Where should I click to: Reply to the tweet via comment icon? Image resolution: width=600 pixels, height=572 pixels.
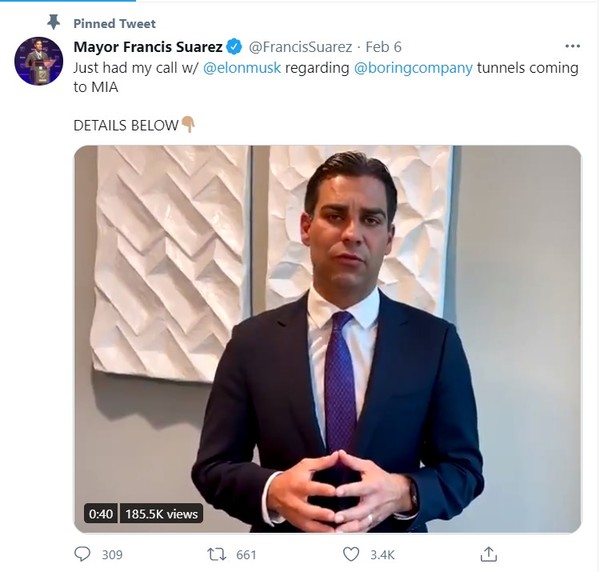(83, 553)
